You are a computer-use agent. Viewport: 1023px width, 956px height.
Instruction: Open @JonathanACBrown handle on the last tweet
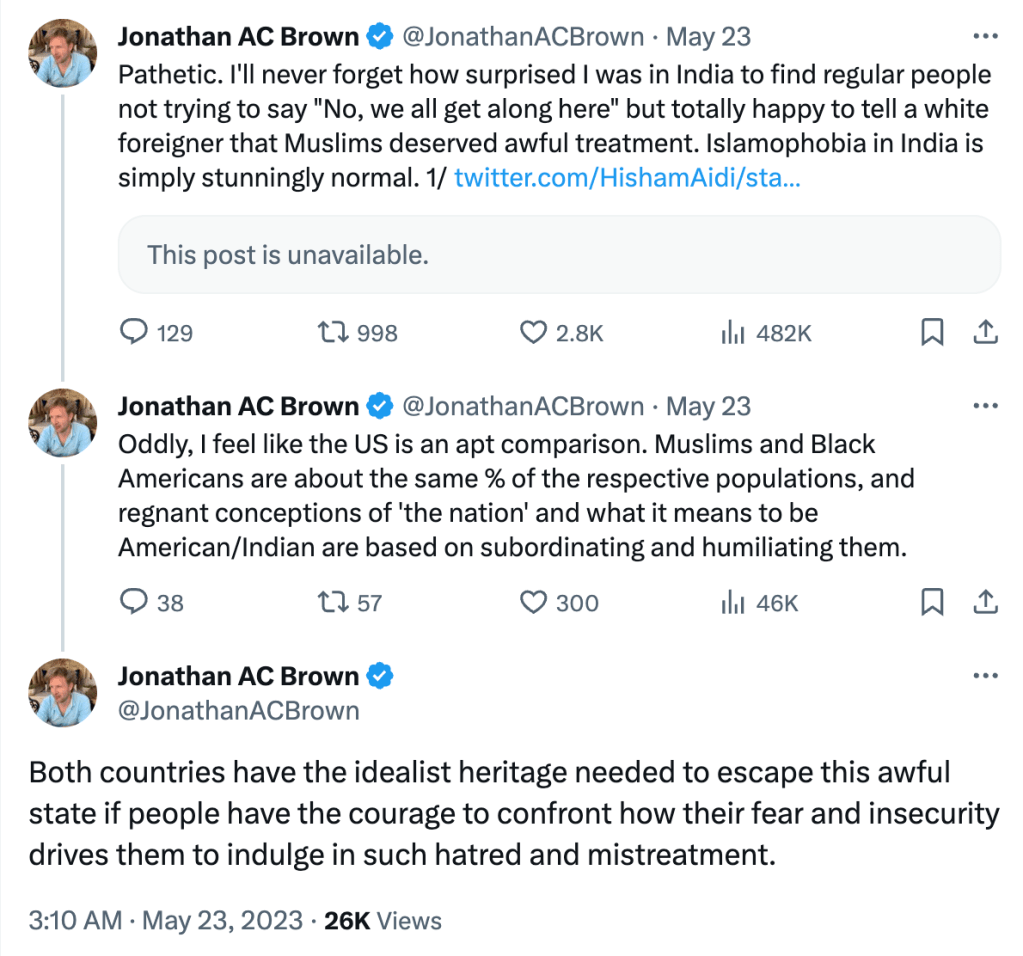pos(238,710)
